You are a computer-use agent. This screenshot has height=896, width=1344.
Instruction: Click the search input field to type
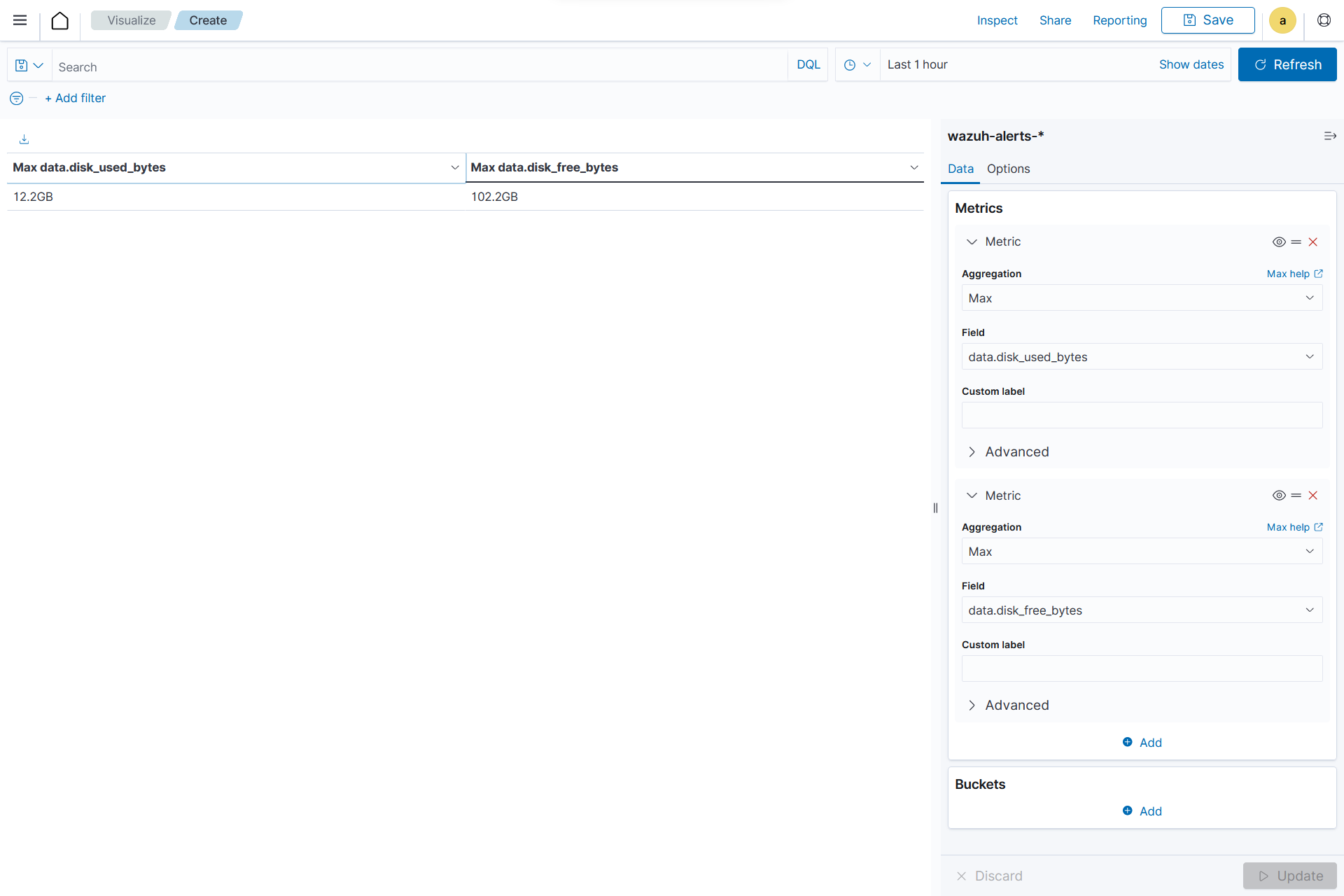pyautogui.click(x=420, y=64)
